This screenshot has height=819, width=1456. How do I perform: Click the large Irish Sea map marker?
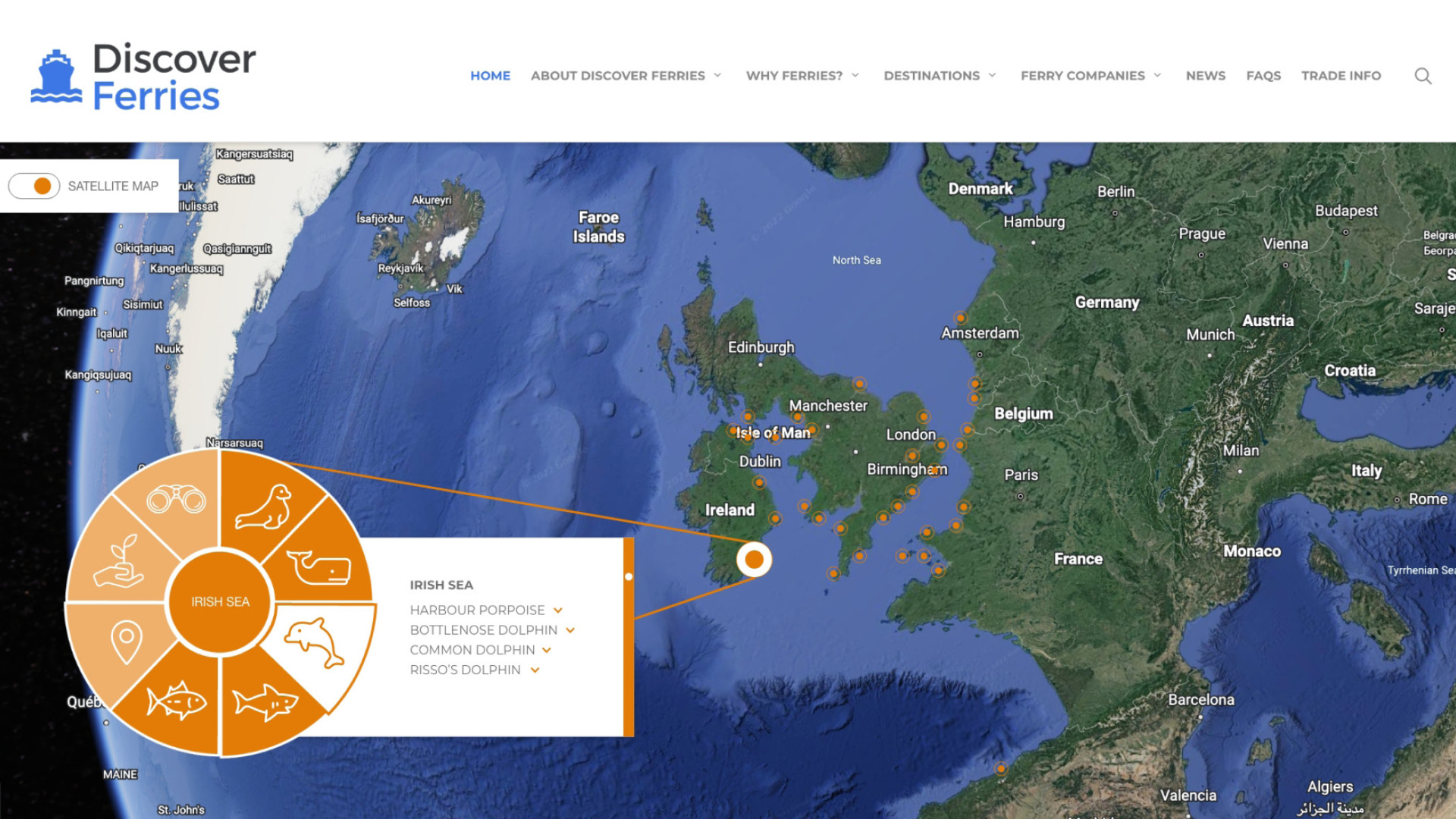pyautogui.click(x=754, y=560)
